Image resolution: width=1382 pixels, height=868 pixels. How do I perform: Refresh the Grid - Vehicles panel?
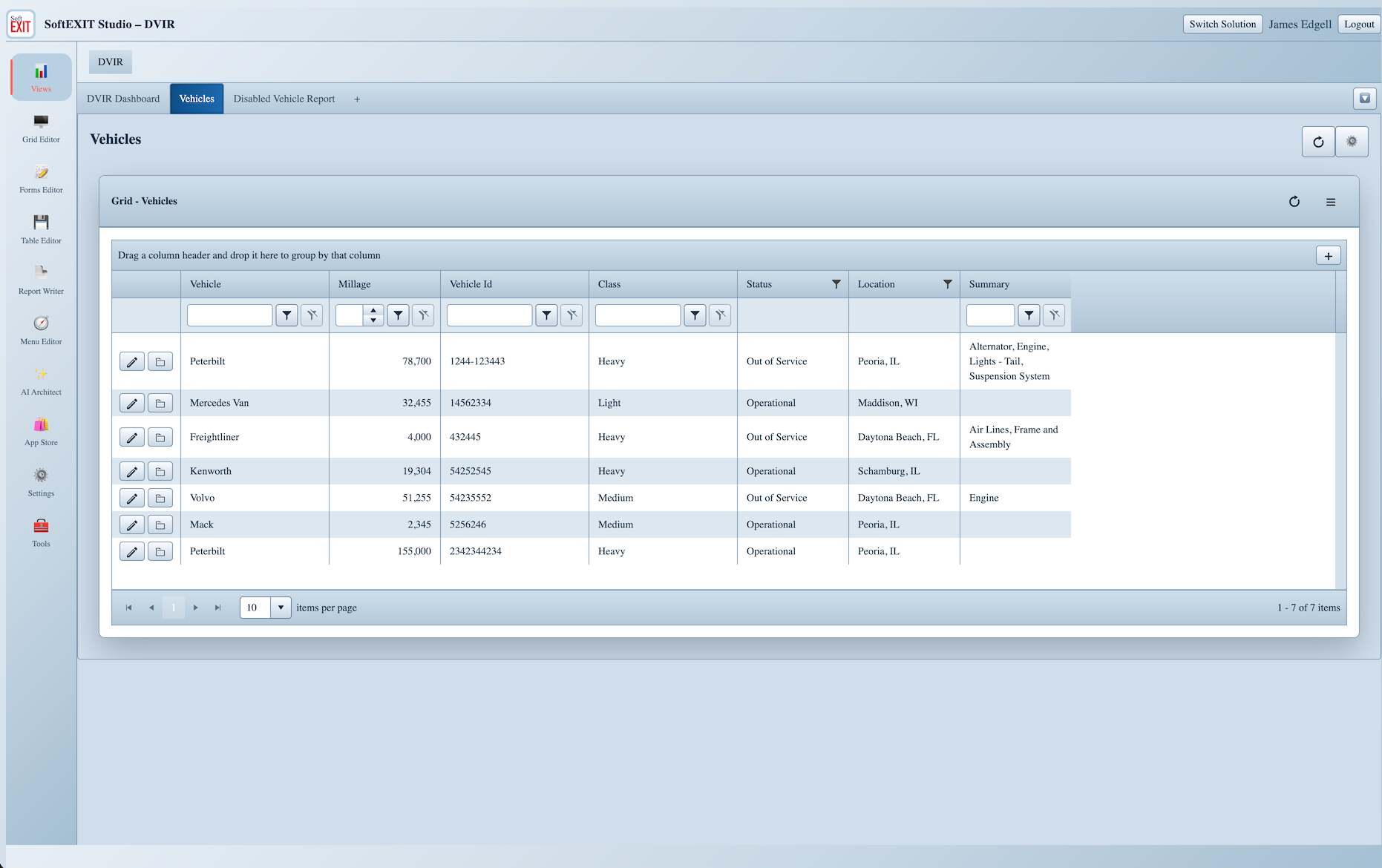tap(1294, 202)
